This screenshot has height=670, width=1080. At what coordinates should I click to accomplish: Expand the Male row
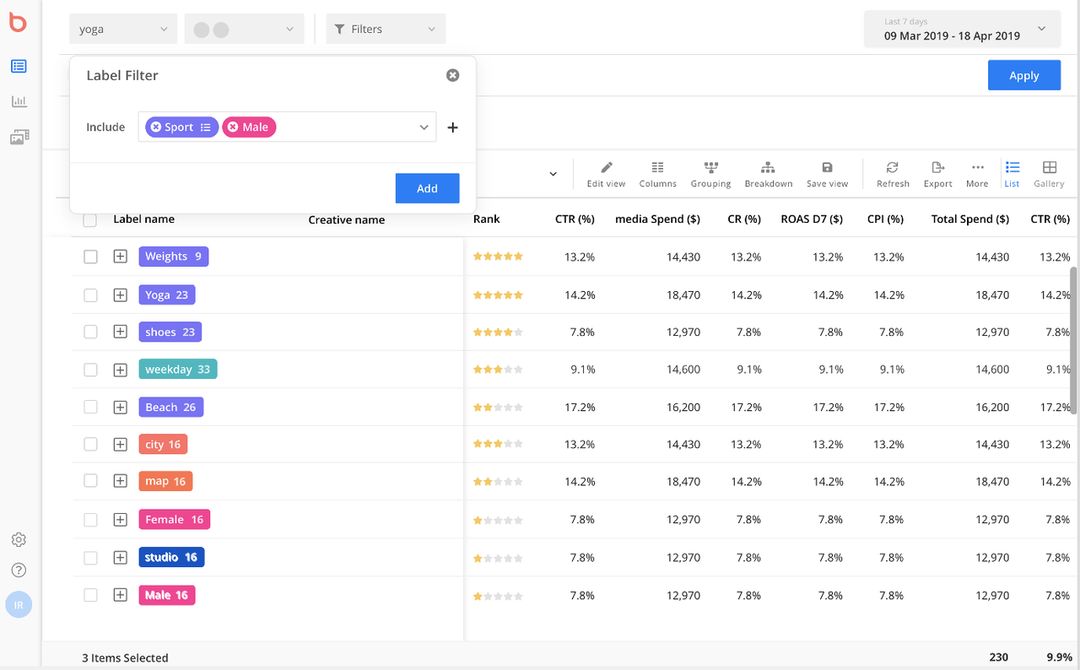[121, 595]
